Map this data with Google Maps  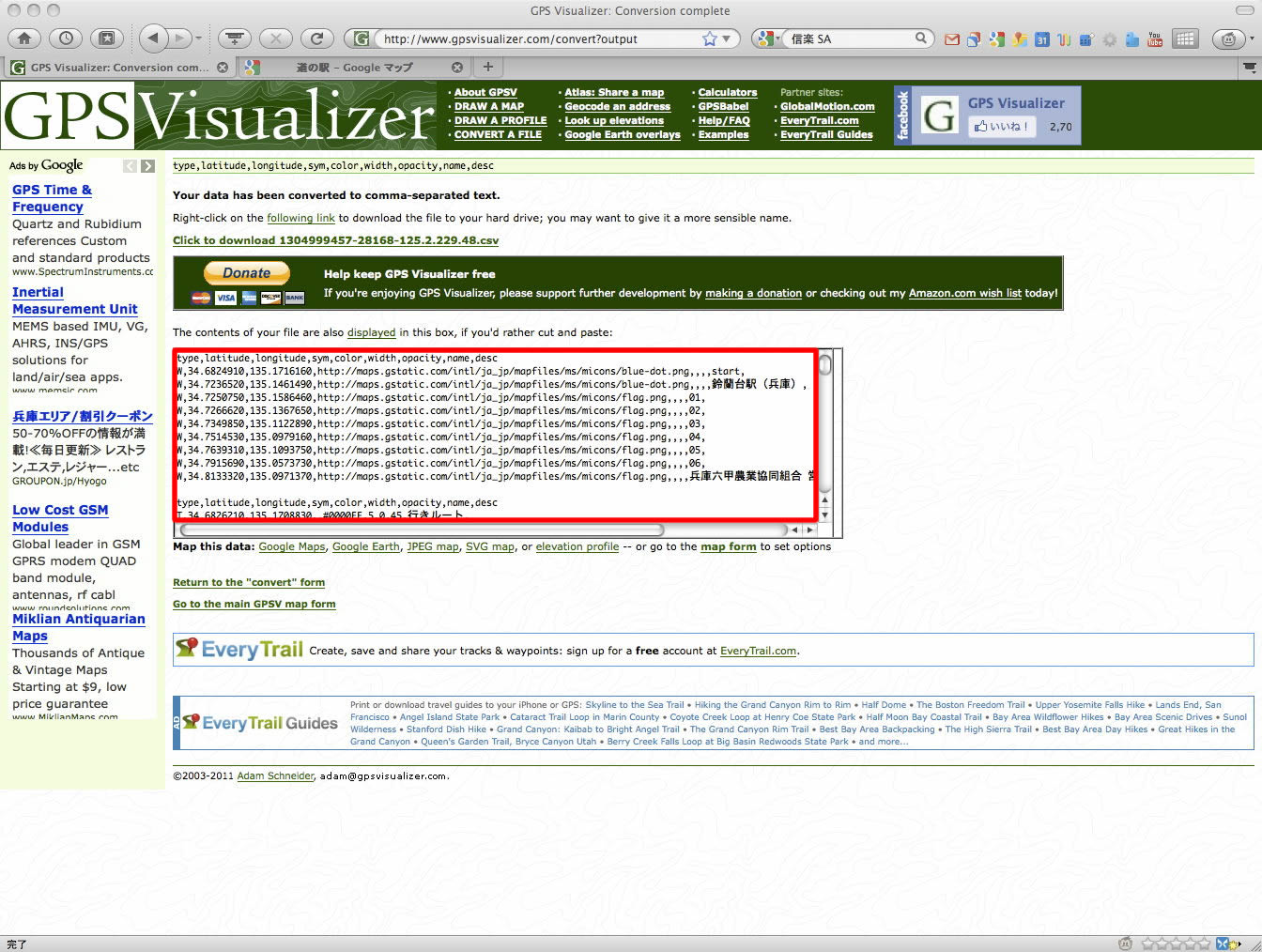292,546
